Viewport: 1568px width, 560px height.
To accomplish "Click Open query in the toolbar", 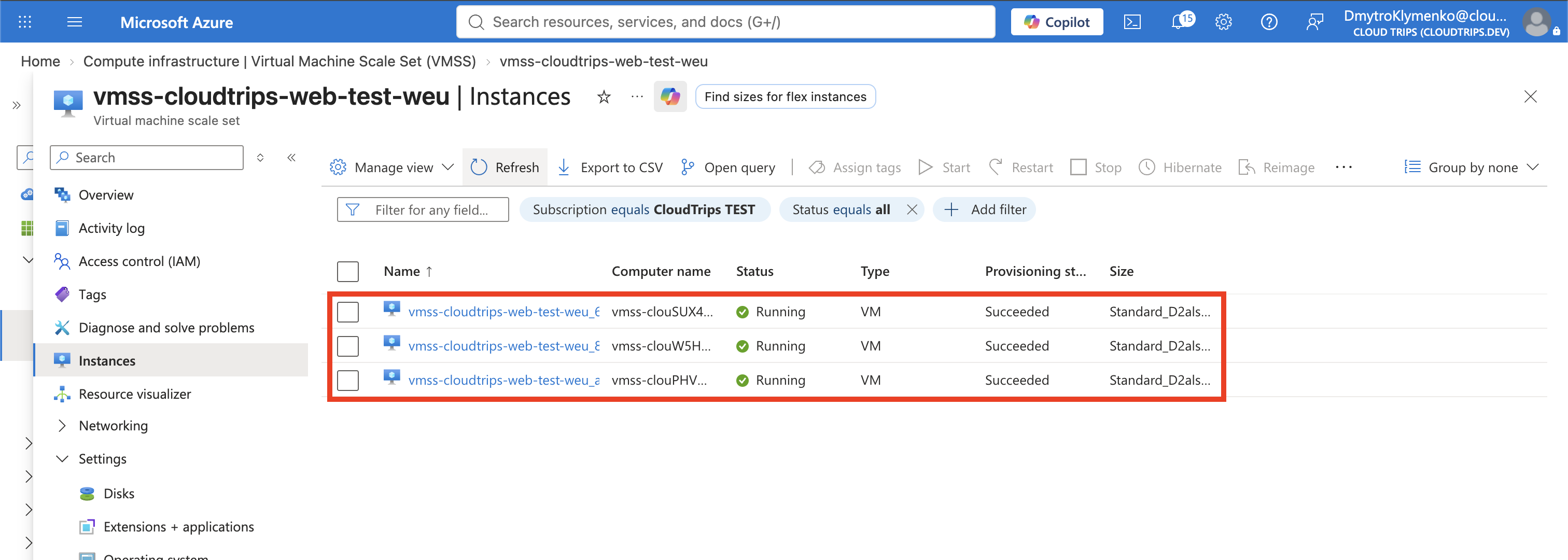I will (728, 167).
